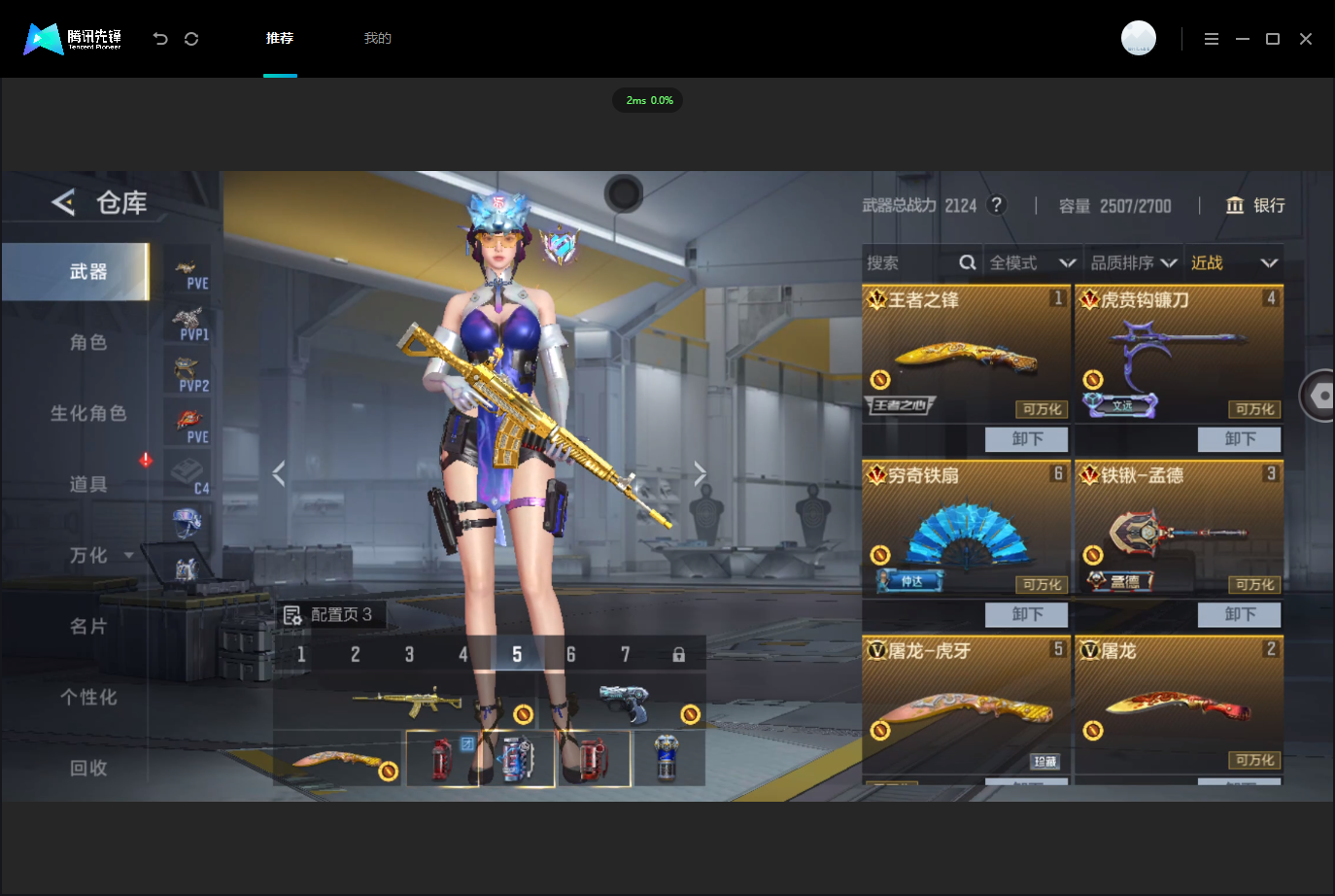Select the 穷奇铁扇 weapon card

pyautogui.click(x=966, y=529)
